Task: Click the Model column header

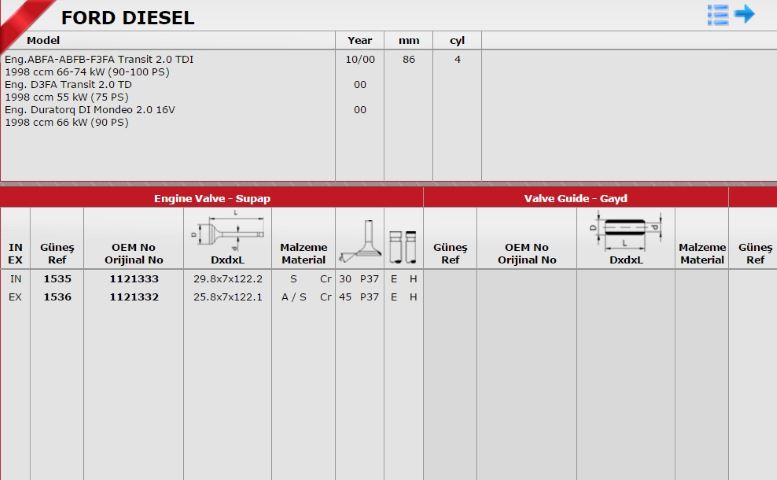Action: click(43, 41)
